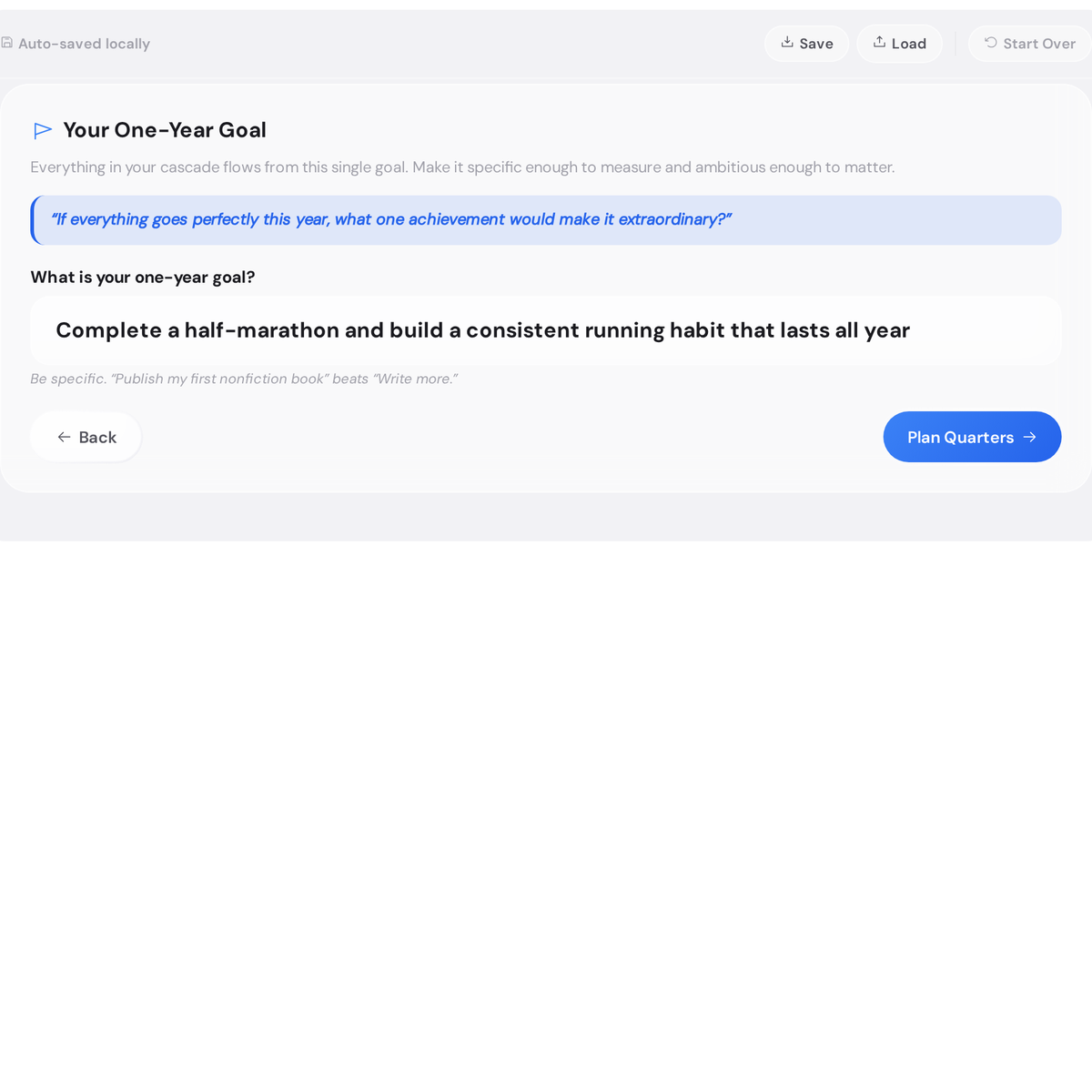This screenshot has height=1092, width=1092.
Task: Click the Auto-saved locally status label
Action: [x=85, y=43]
